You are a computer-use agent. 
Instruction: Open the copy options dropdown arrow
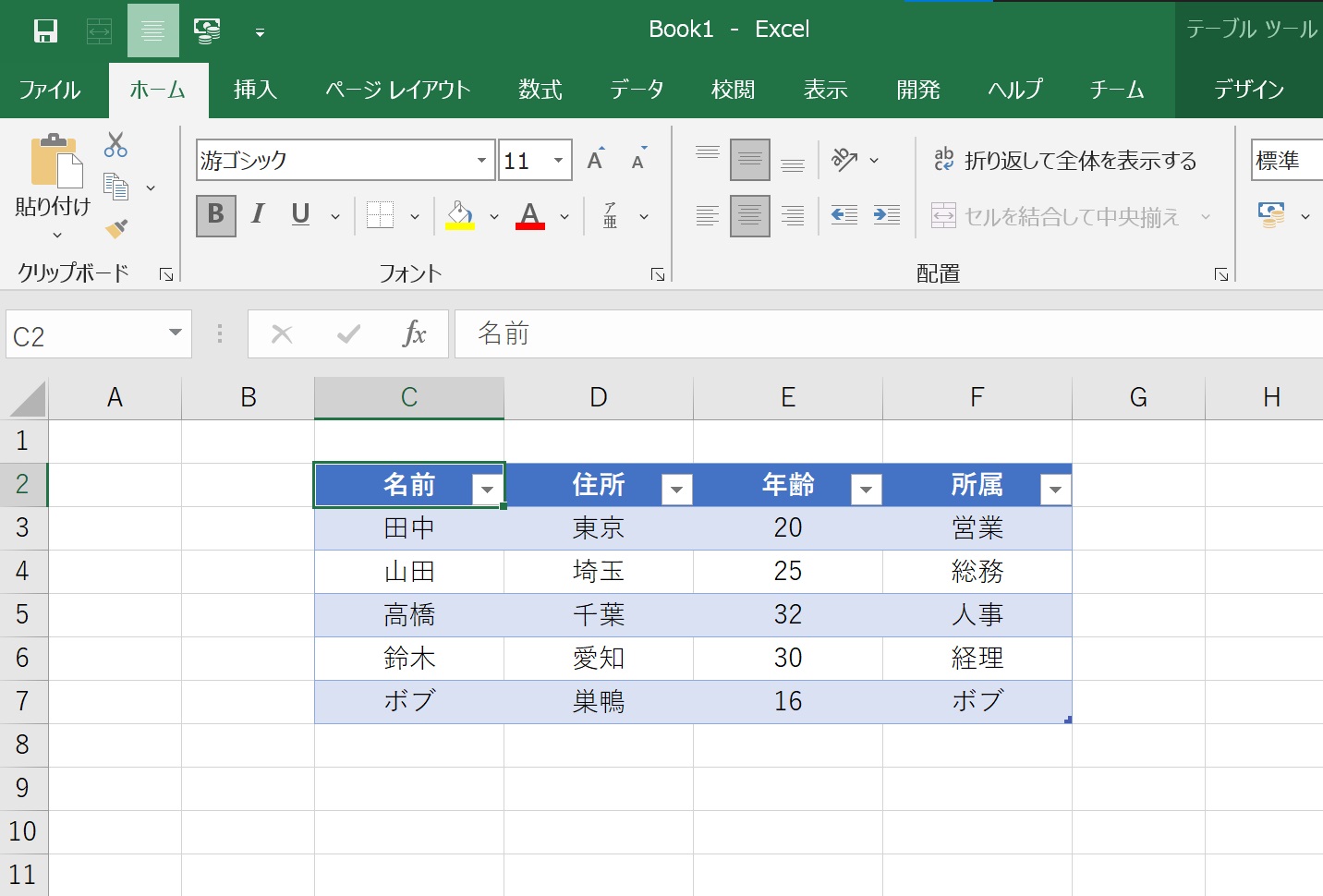(151, 188)
